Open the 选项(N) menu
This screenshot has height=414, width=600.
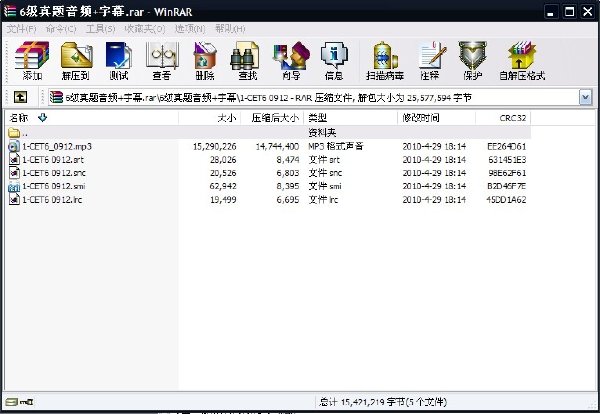[190, 29]
